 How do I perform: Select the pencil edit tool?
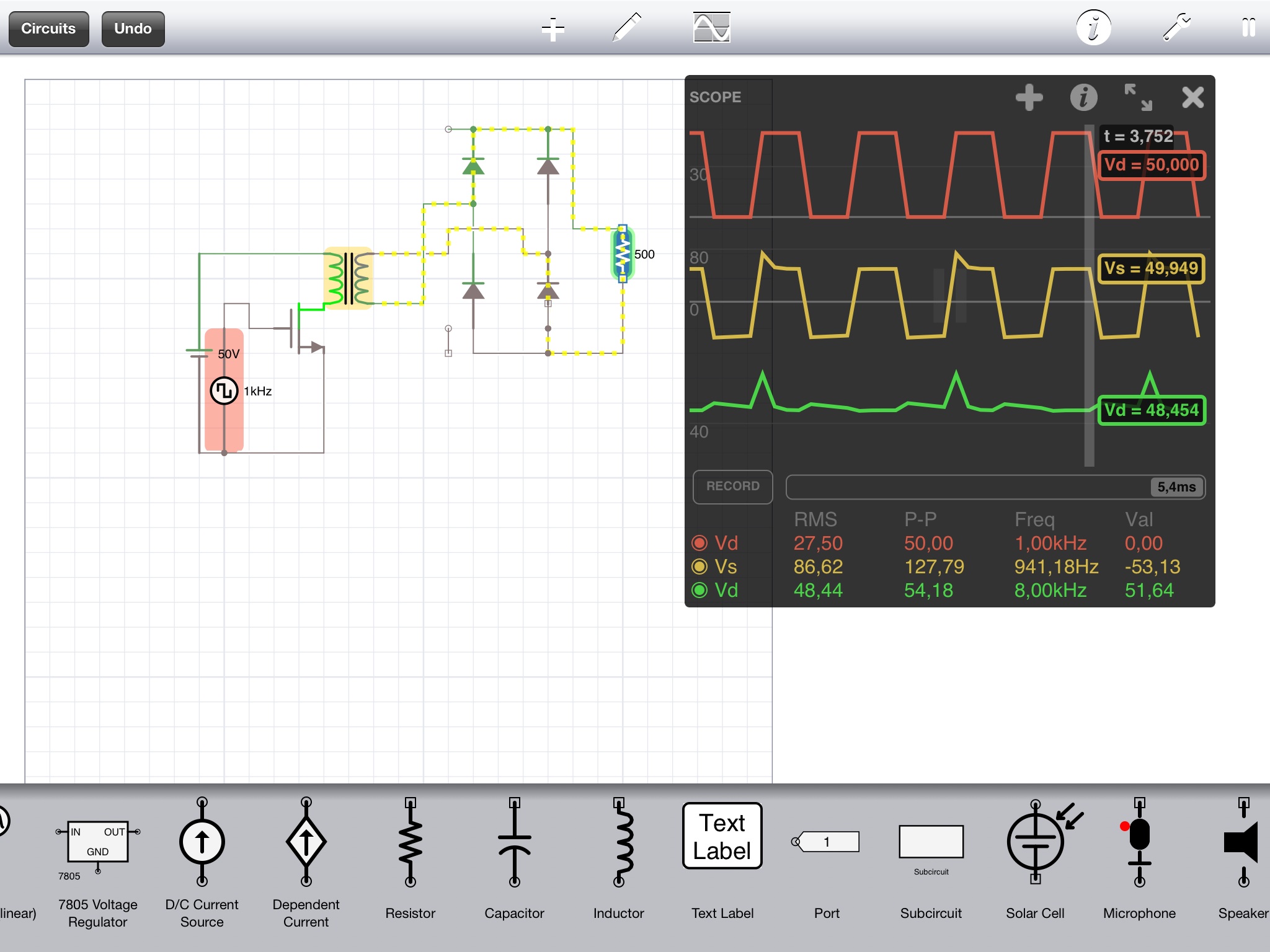pos(626,28)
